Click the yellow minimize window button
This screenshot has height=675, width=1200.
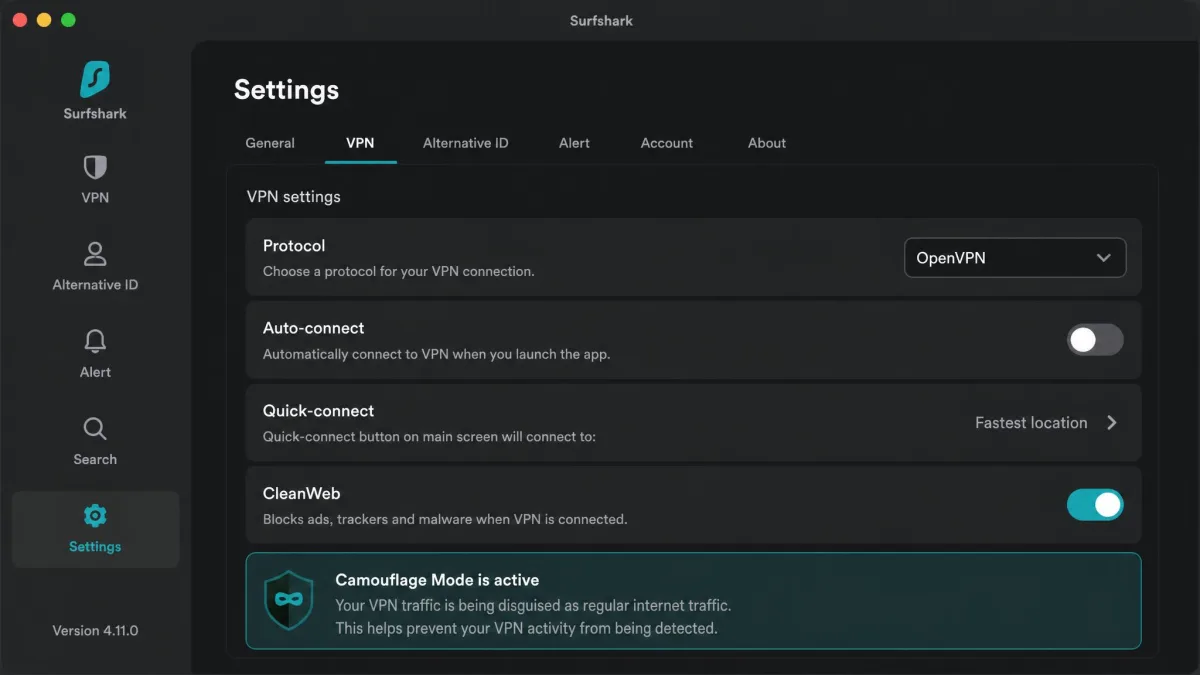[x=43, y=20]
